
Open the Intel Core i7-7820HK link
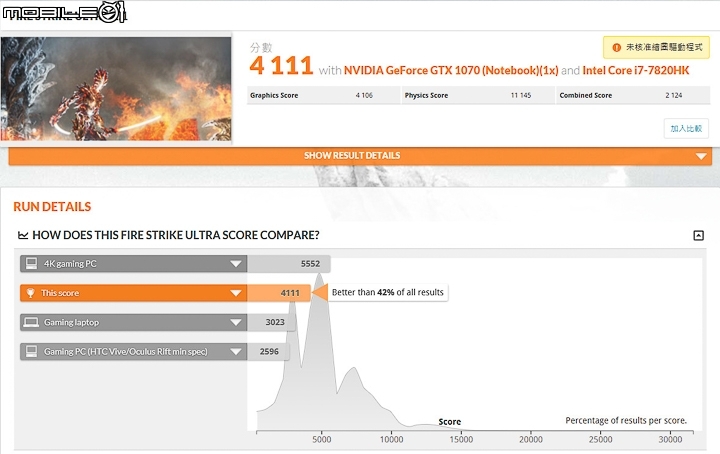[x=636, y=70]
